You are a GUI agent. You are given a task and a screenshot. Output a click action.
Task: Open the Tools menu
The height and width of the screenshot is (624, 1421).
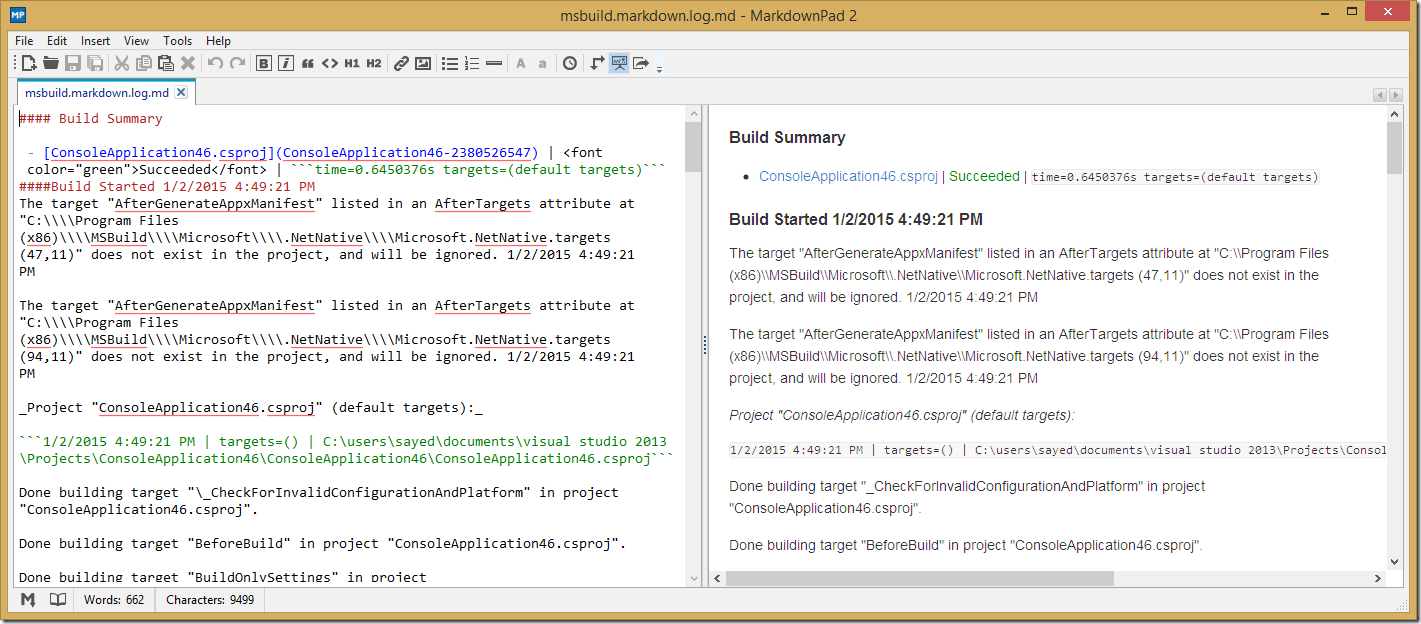[x=178, y=41]
